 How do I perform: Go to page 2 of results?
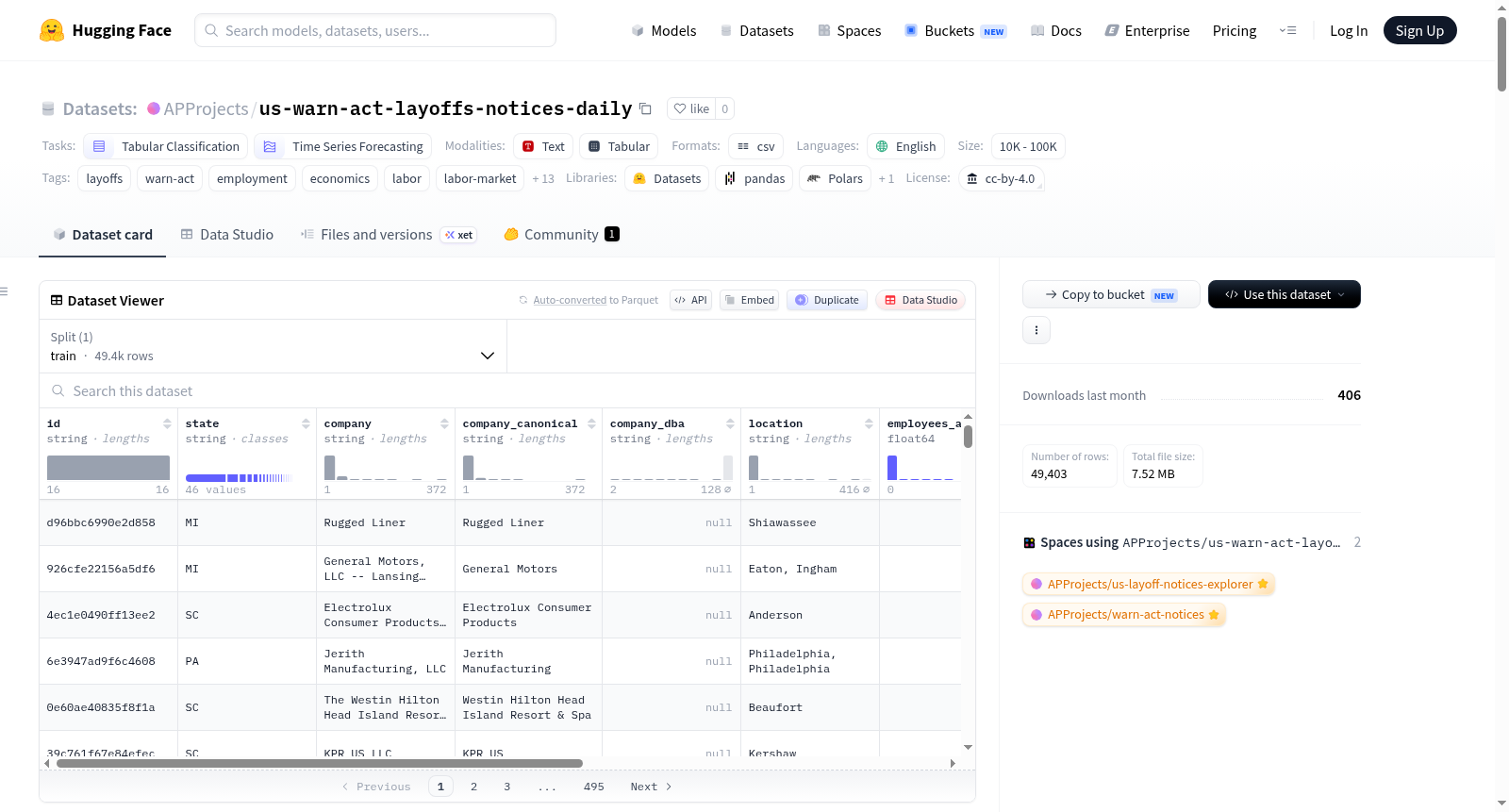click(473, 787)
